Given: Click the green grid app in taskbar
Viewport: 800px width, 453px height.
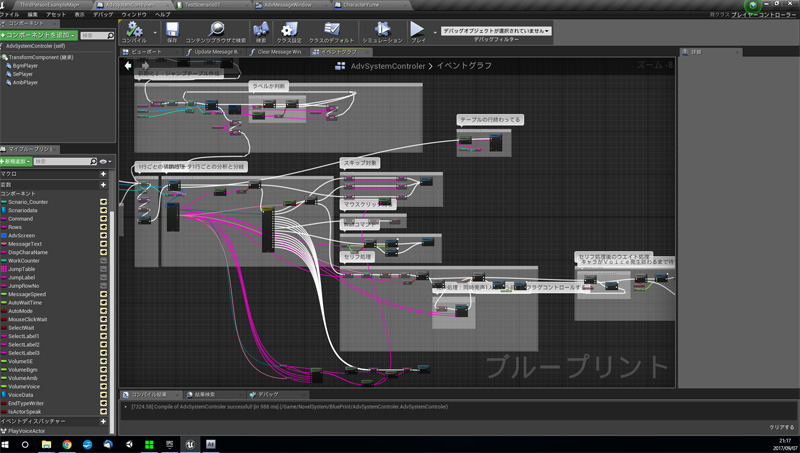Looking at the screenshot, I should (149, 444).
